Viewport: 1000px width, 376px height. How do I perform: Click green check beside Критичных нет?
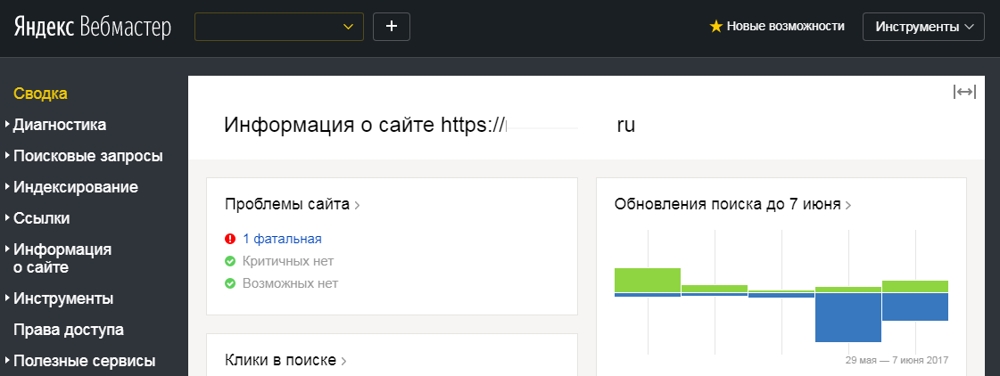point(230,261)
